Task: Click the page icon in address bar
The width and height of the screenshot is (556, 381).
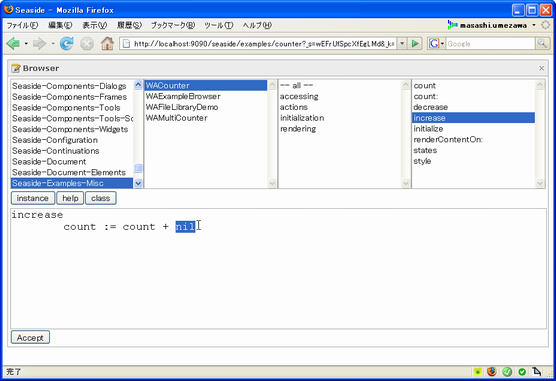Action: pos(126,44)
